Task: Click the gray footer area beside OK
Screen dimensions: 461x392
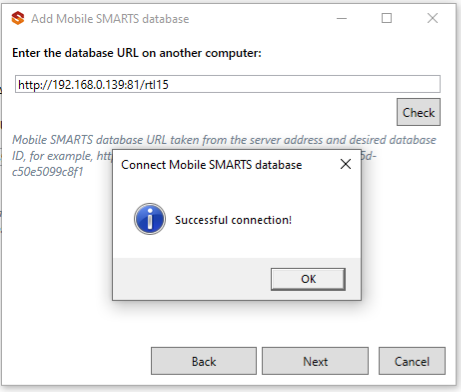Action: (192, 279)
